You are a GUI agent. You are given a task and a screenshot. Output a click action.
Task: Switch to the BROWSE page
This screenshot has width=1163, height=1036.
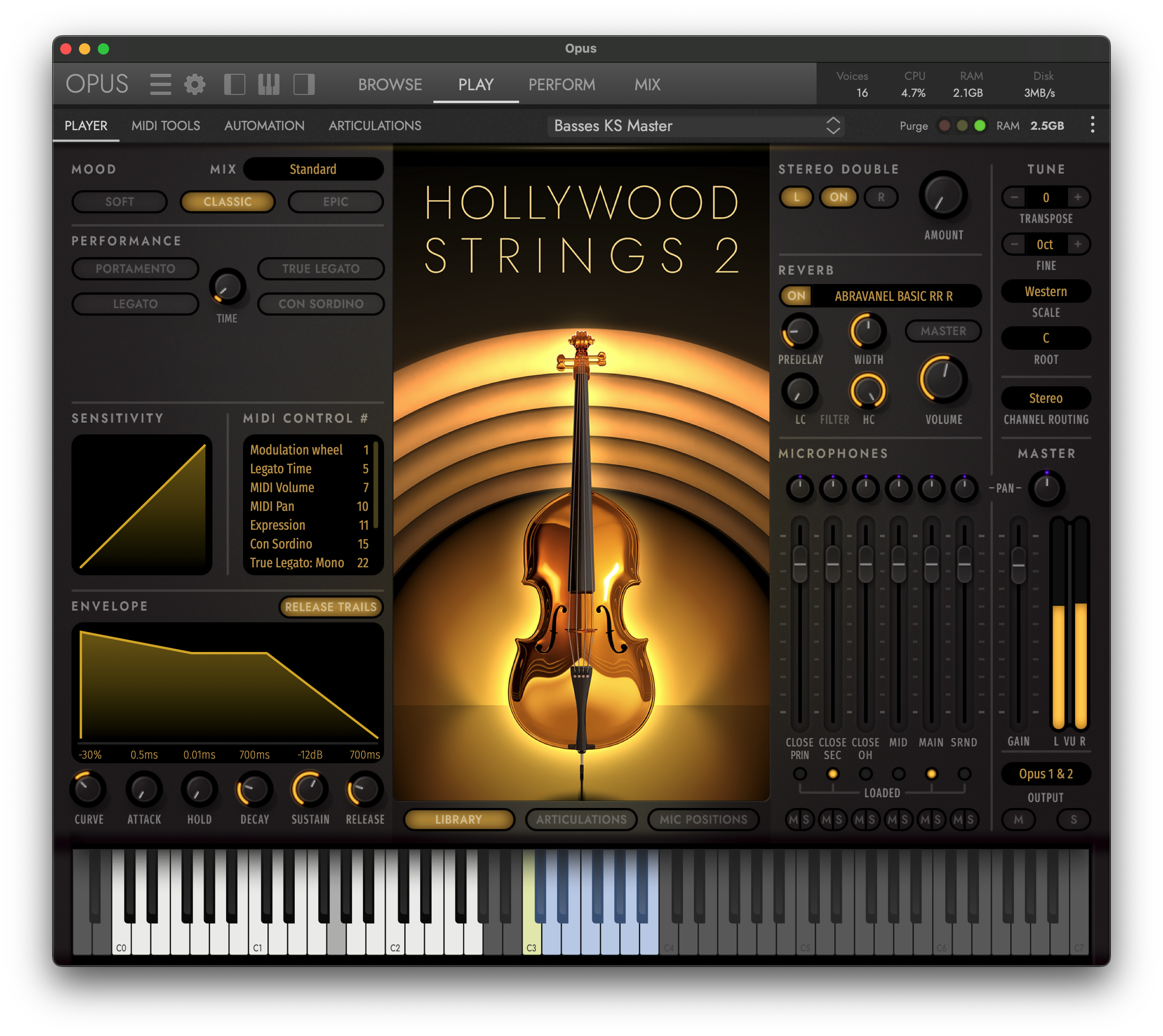(390, 85)
